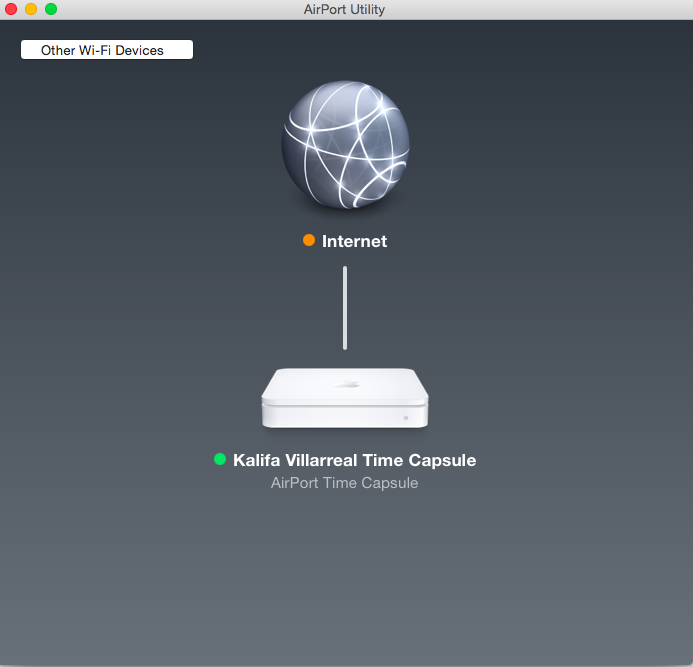Close the AirPort Utility window
Image resolution: width=693 pixels, height=667 pixels.
(x=11, y=9)
